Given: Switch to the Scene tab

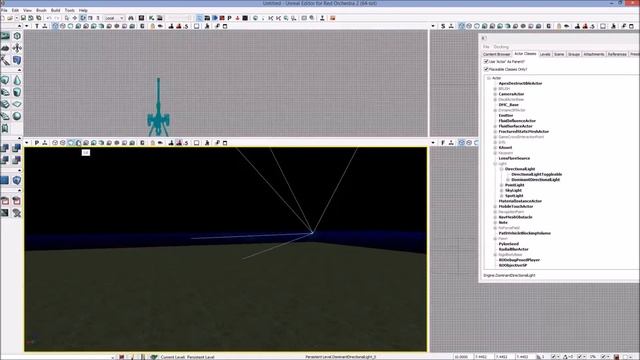Looking at the screenshot, I should click(559, 54).
